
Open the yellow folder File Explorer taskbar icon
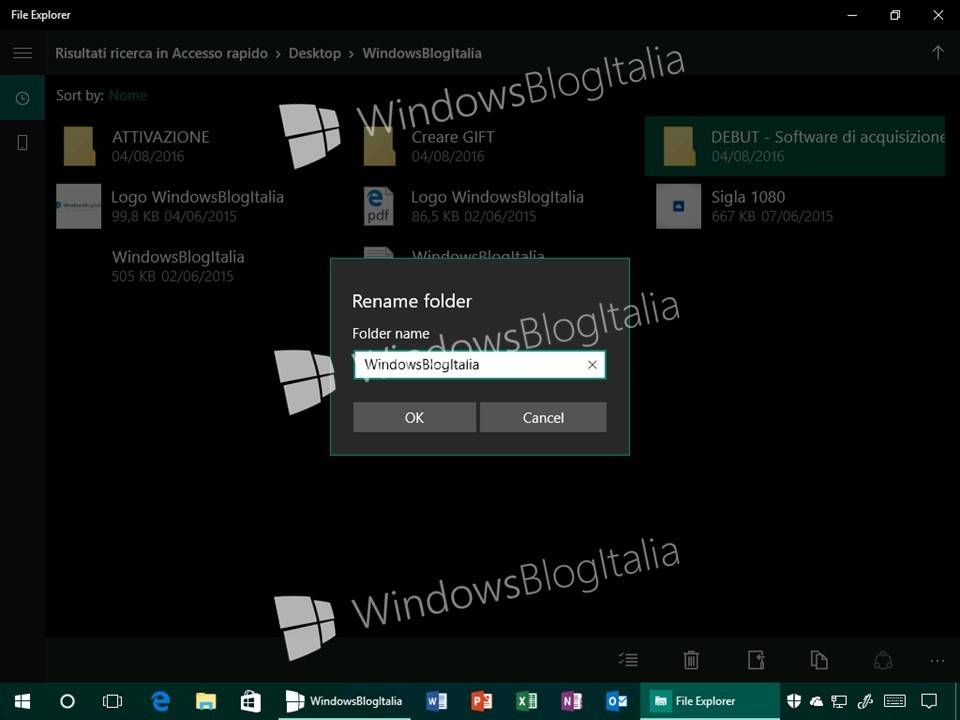206,701
